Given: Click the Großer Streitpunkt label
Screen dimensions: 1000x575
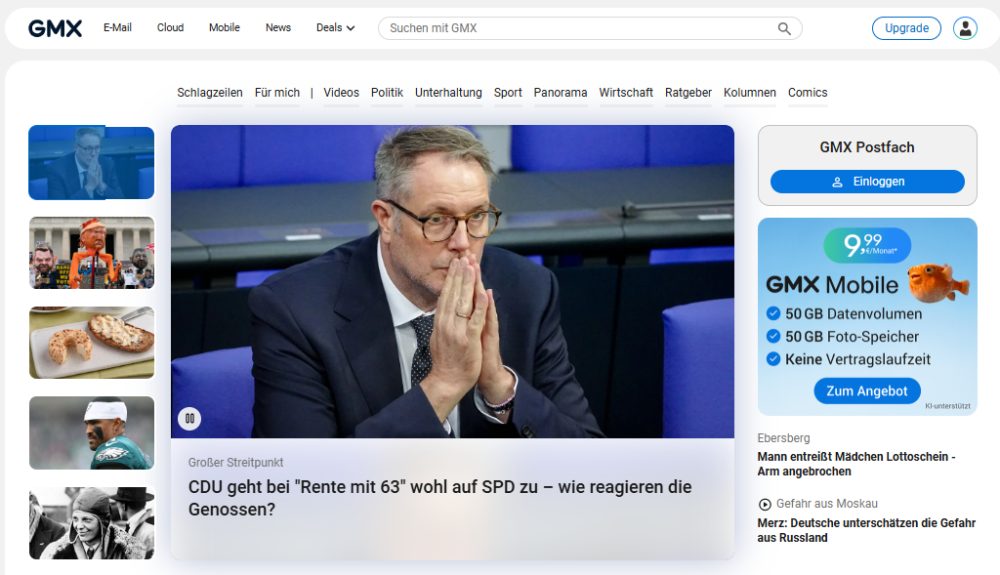Looking at the screenshot, I should point(235,462).
